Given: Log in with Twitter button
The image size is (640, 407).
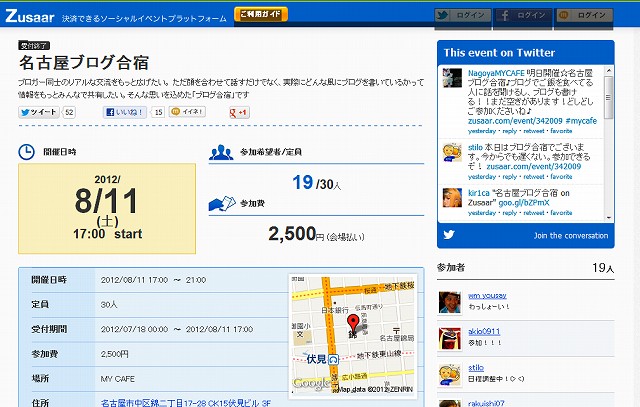Looking at the screenshot, I should coord(462,16).
